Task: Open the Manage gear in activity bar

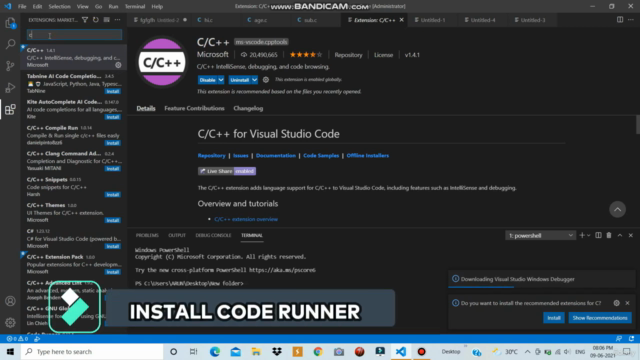Action: coord(10,322)
